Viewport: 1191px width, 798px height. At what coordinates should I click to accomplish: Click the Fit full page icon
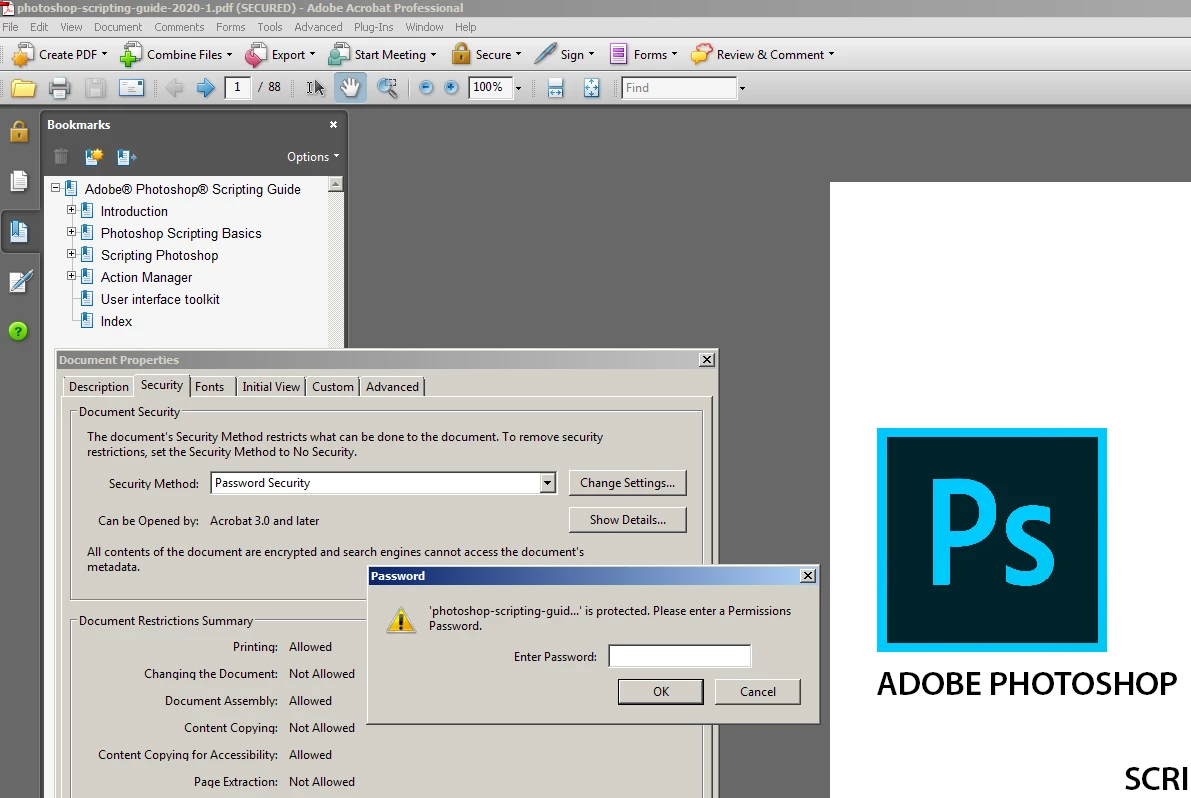(592, 88)
